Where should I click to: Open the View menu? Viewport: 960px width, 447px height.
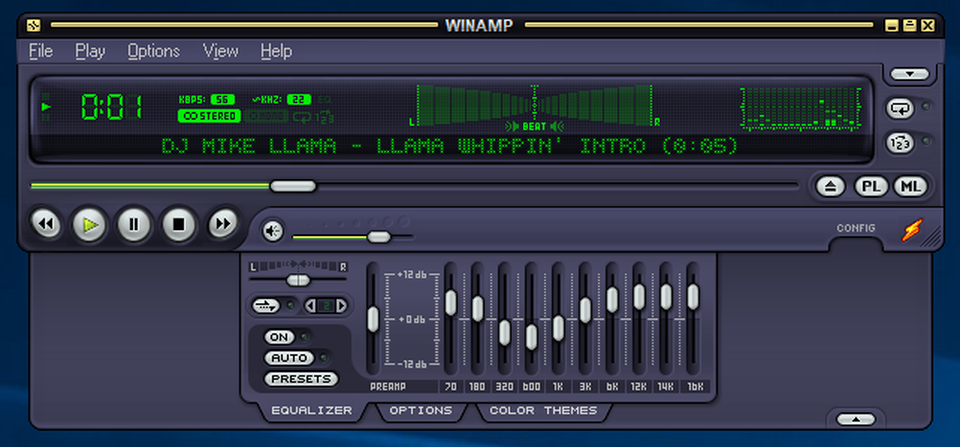tap(221, 51)
